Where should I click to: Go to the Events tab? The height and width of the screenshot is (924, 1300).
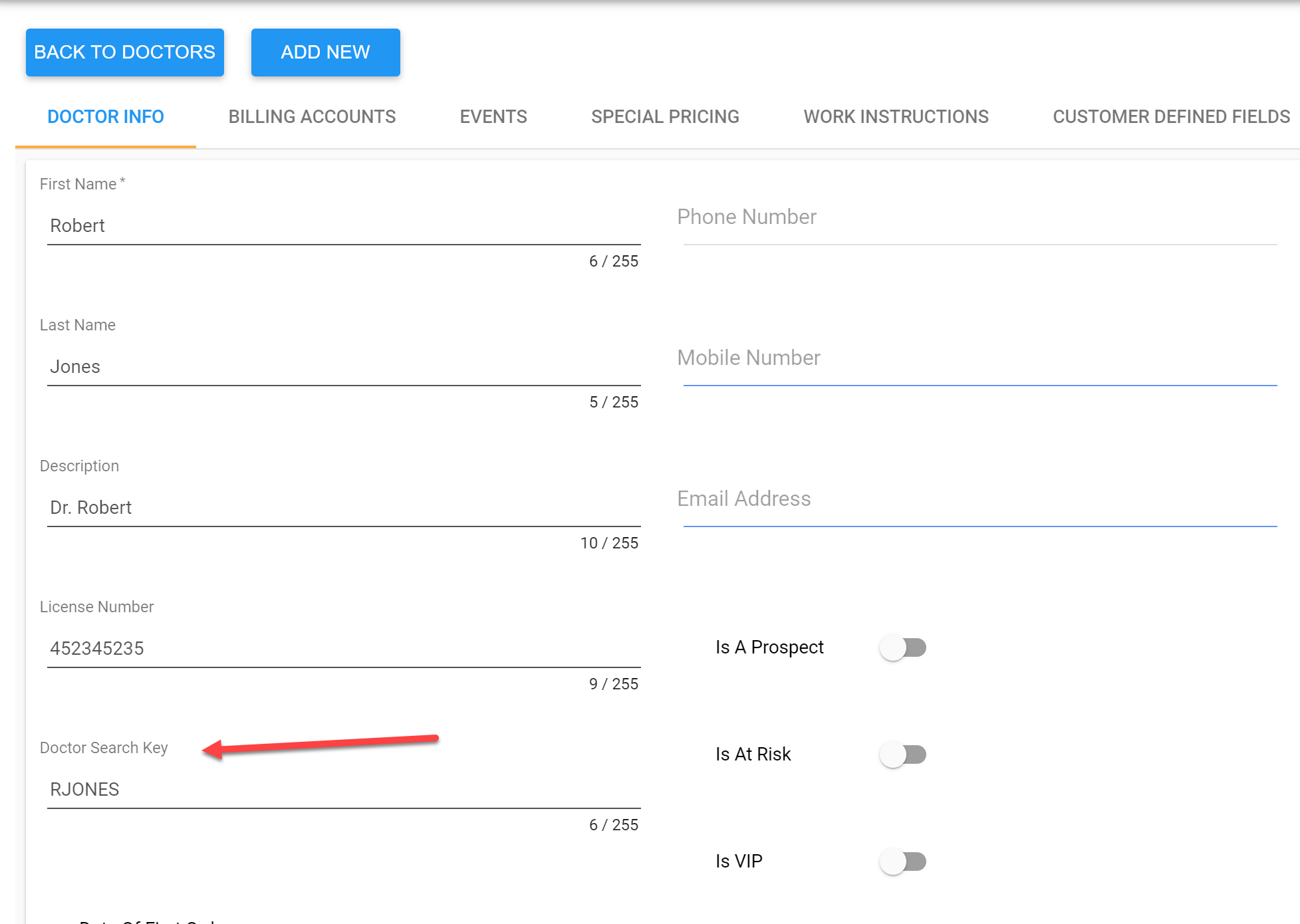493,117
